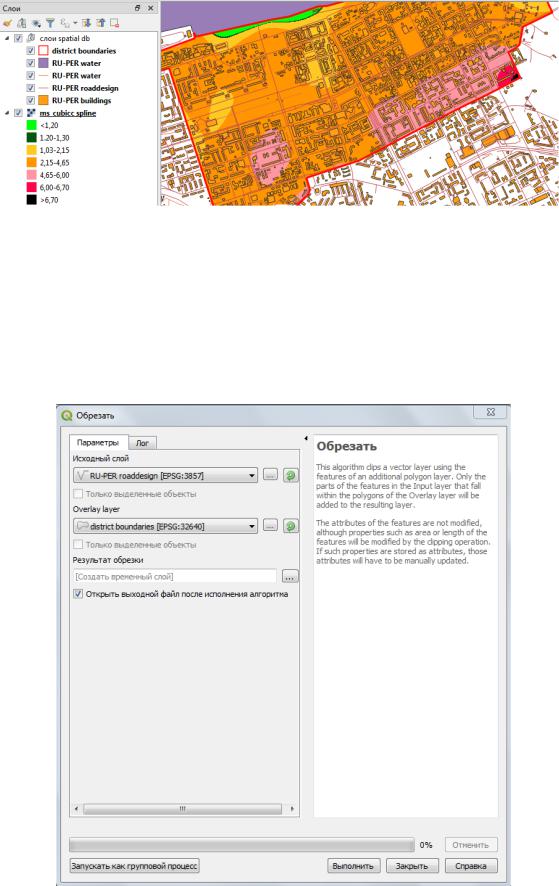Click the scrollbar right arrow in parameters
This screenshot has width=559, height=886.
(292, 809)
